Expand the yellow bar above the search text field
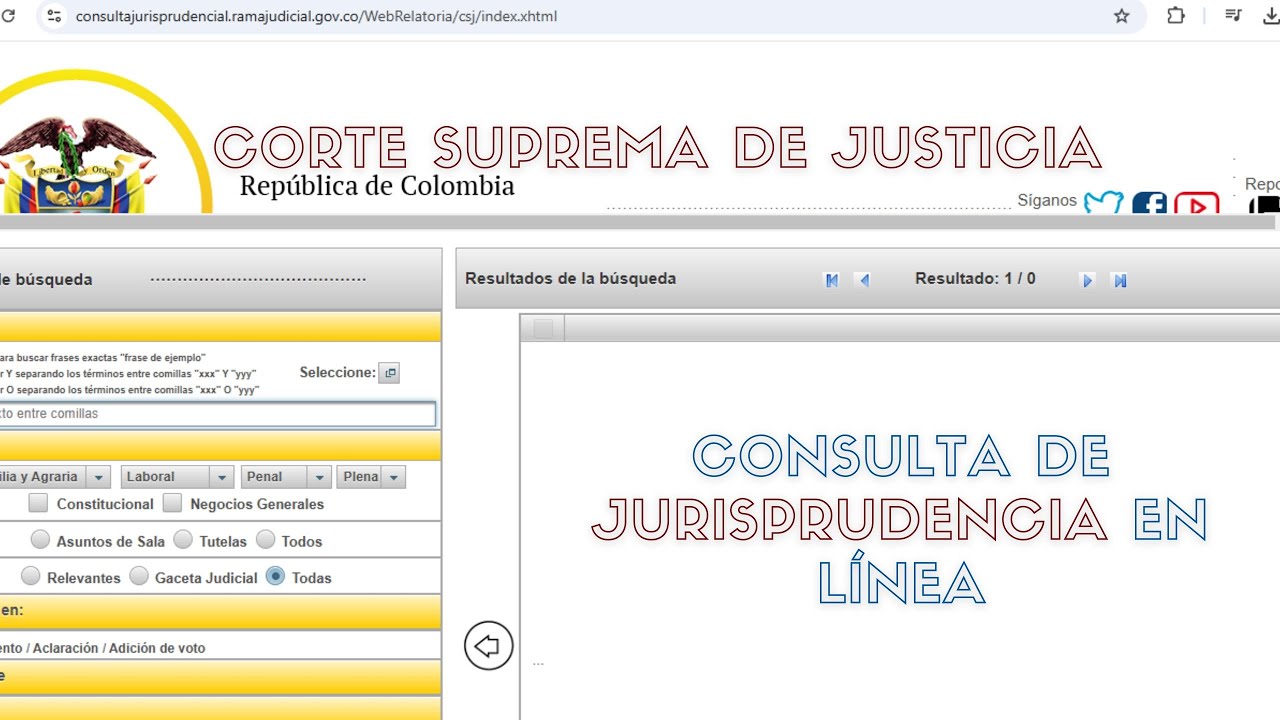 pos(220,327)
